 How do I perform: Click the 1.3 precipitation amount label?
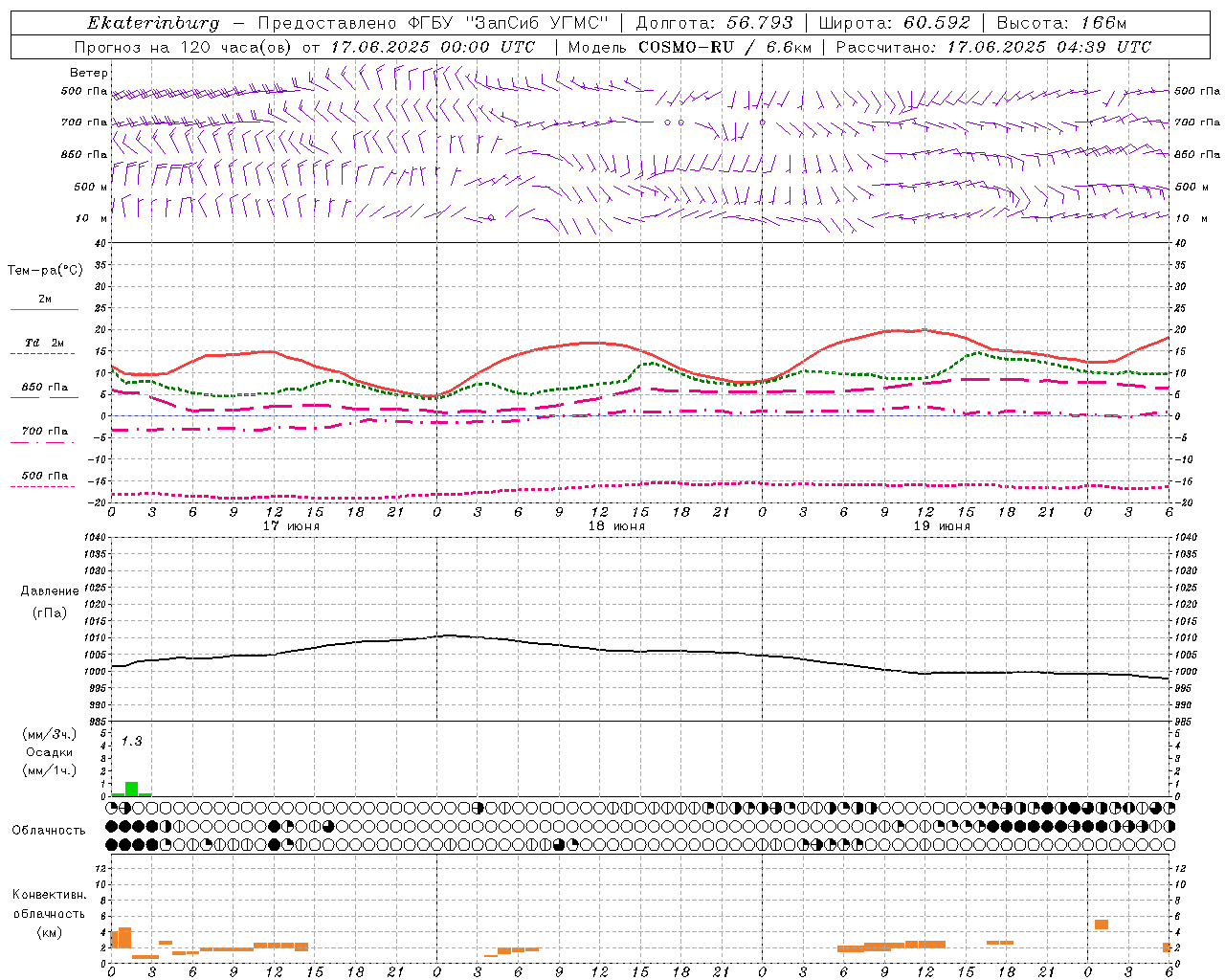click(131, 741)
